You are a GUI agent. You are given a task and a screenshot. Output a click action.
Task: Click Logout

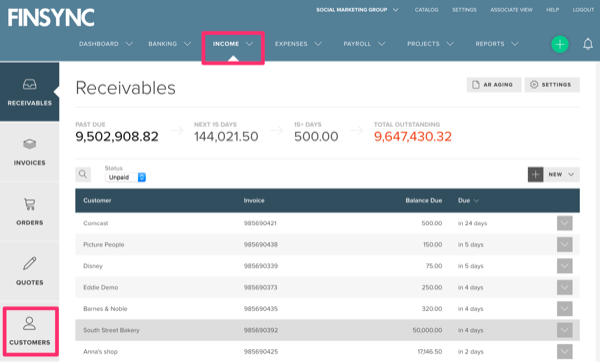tap(583, 10)
